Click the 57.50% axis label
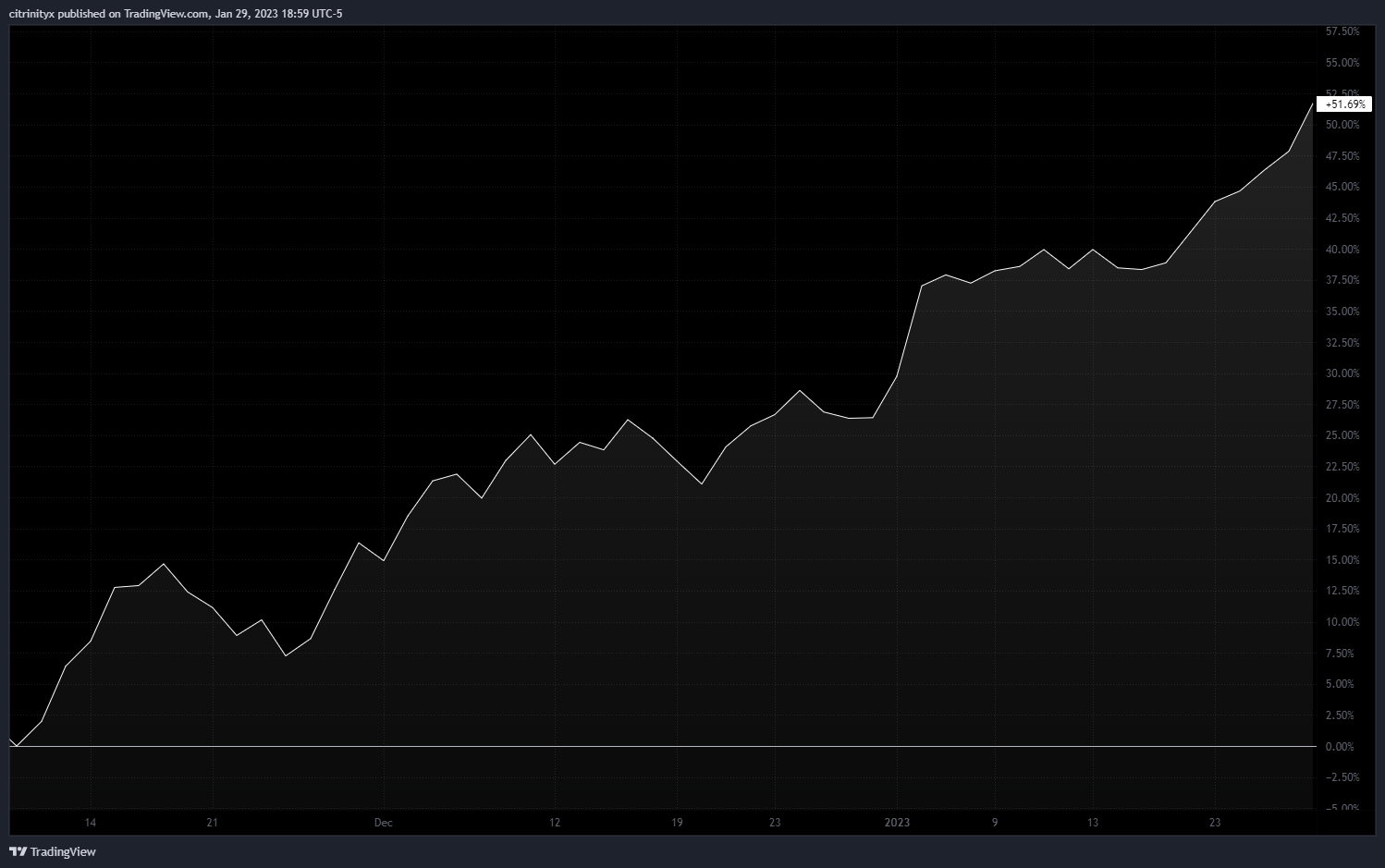 point(1342,31)
